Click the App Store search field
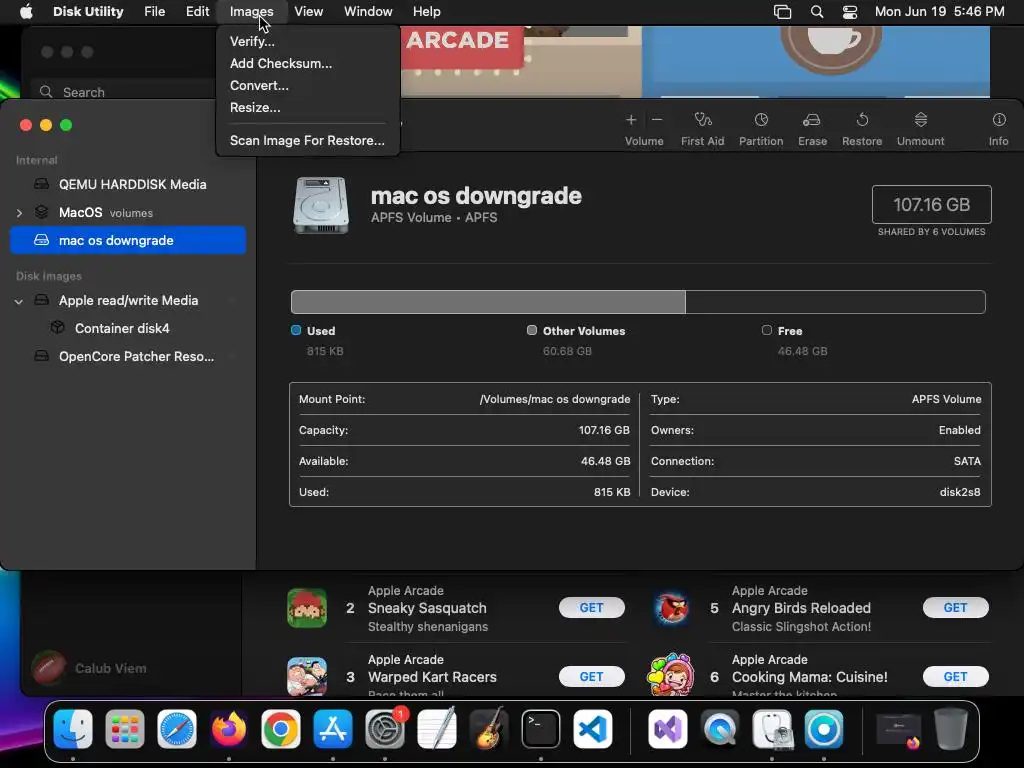This screenshot has width=1024, height=768. (124, 92)
